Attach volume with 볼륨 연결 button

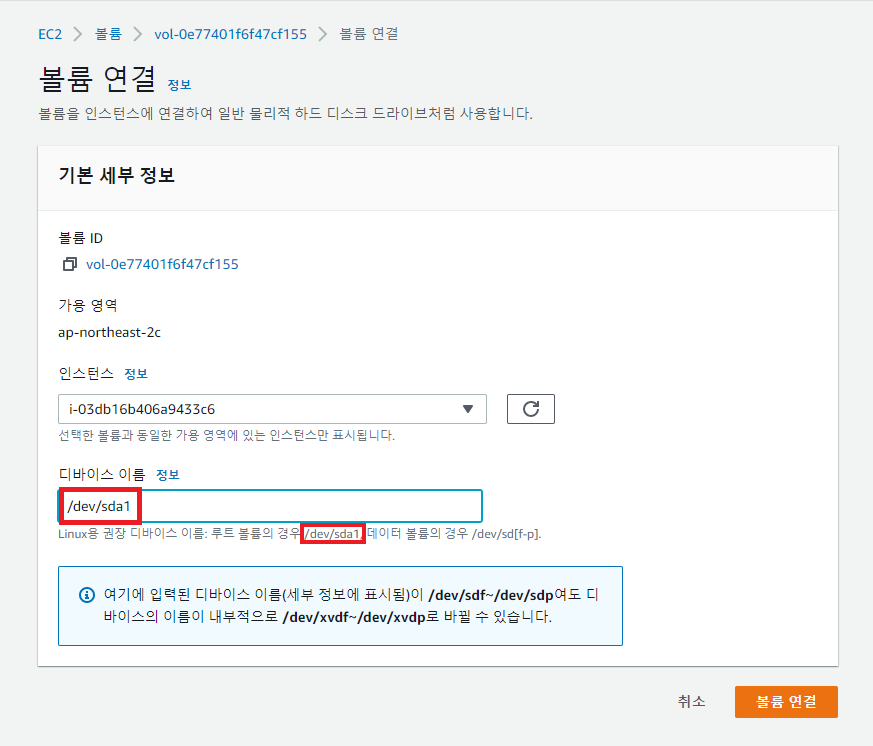click(x=786, y=701)
